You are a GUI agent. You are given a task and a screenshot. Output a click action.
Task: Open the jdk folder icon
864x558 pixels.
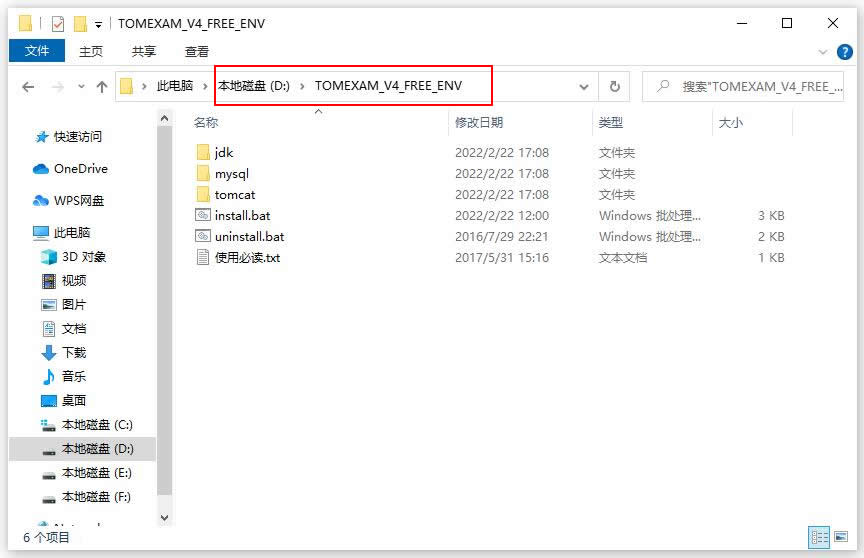tap(203, 153)
